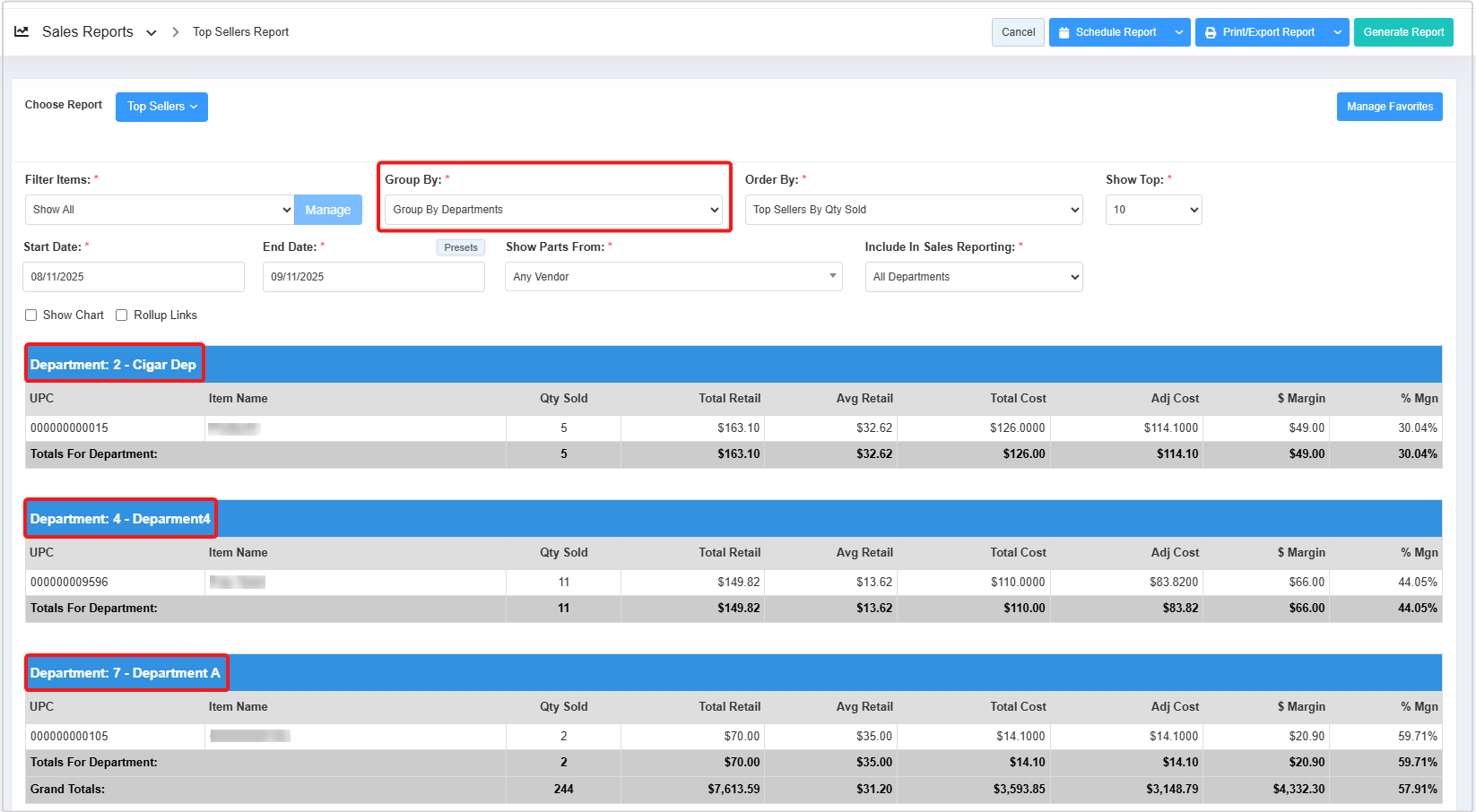1476x812 pixels.
Task: Click the Cancel button
Action: [1018, 32]
